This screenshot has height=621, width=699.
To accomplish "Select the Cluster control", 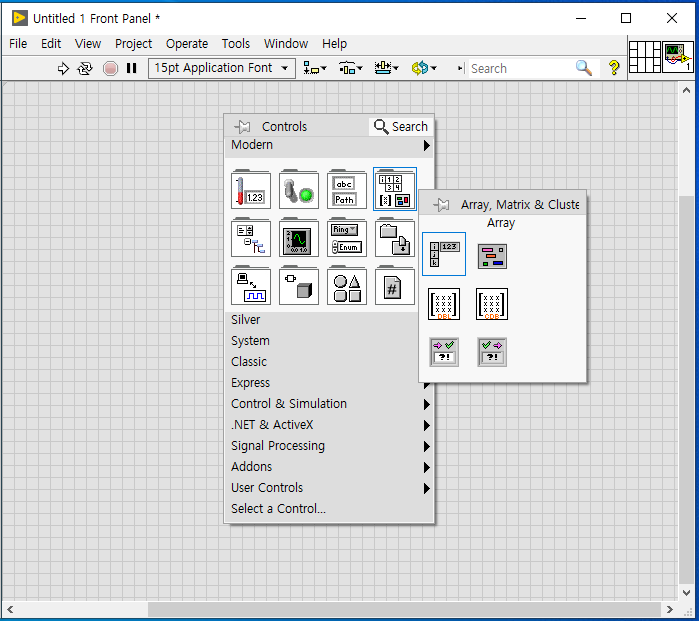I will pyautogui.click(x=492, y=256).
